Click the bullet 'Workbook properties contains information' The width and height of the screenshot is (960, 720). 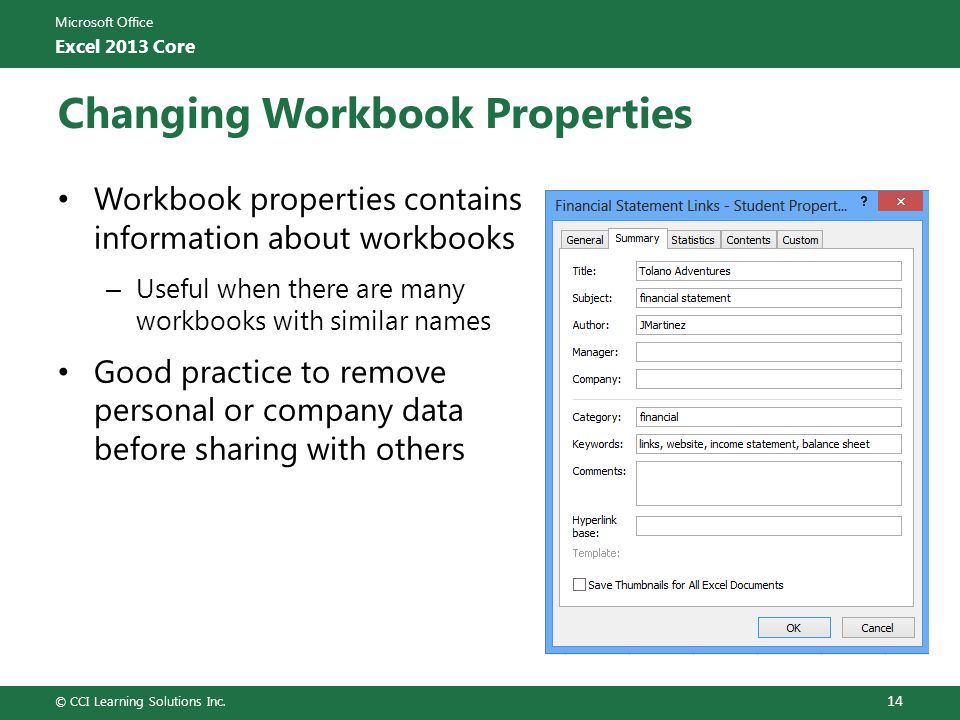pos(307,218)
